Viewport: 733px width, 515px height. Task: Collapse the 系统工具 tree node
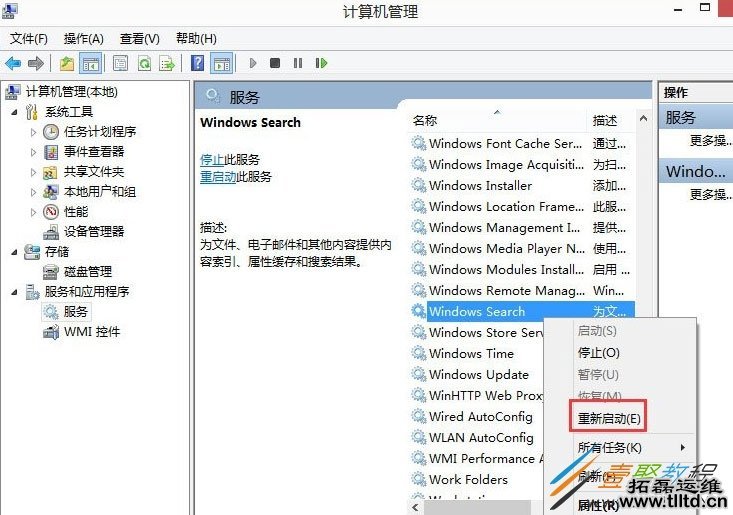coord(14,112)
